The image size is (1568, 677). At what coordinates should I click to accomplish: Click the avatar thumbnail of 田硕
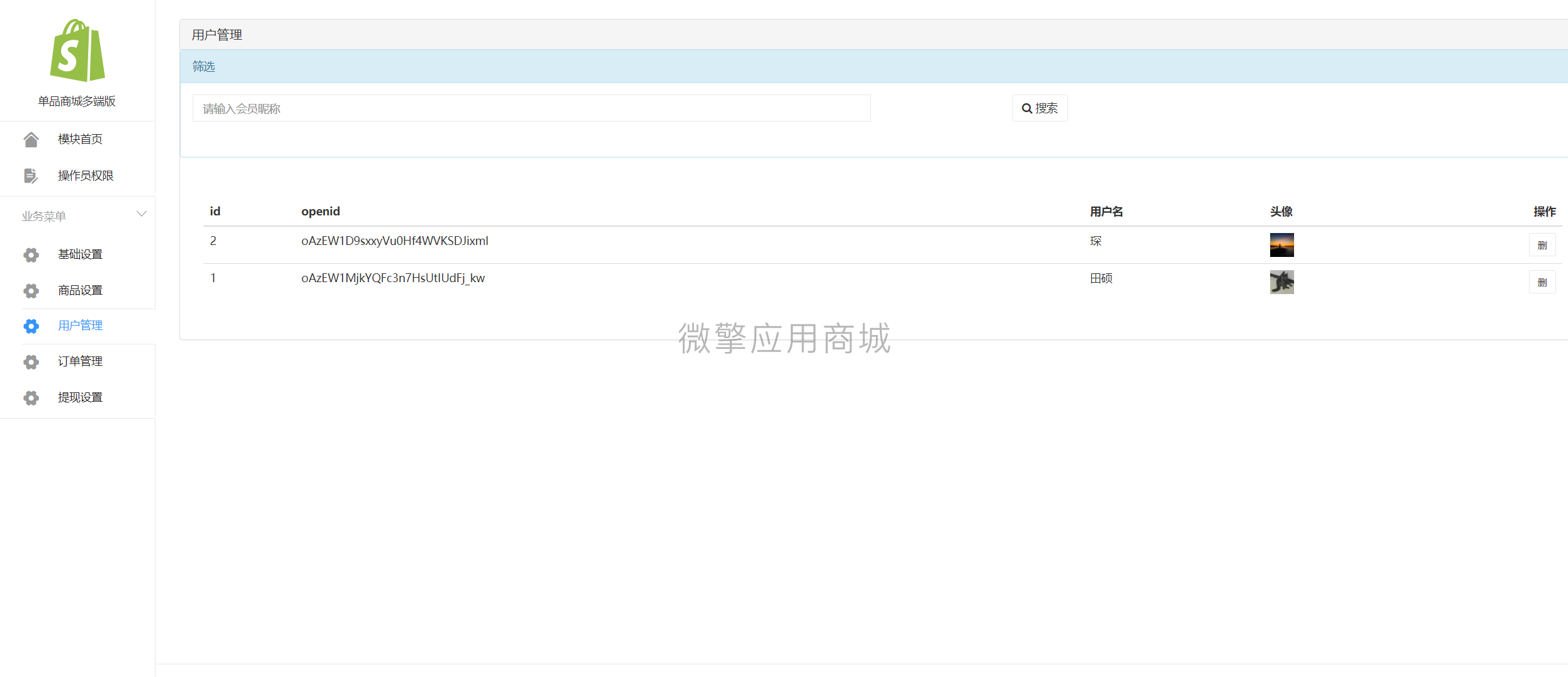[1281, 282]
